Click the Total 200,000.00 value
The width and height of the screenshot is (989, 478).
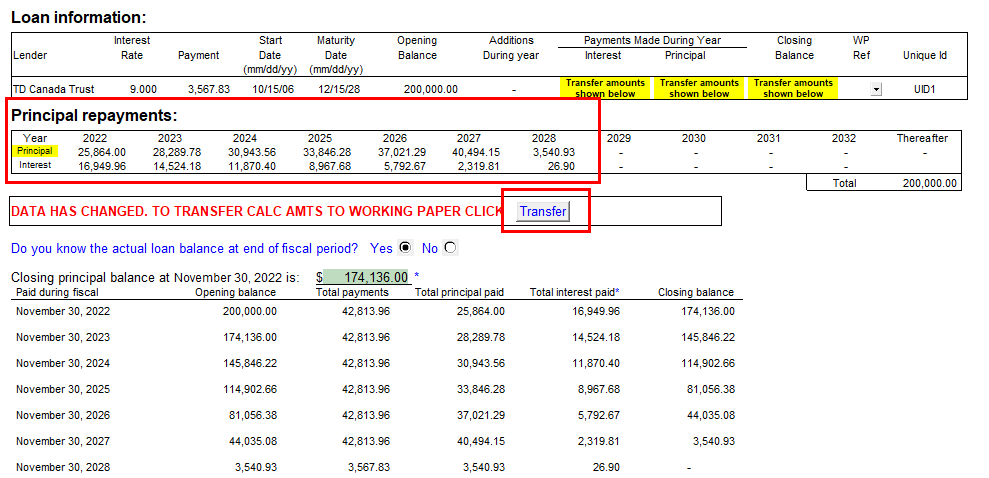coord(929,184)
